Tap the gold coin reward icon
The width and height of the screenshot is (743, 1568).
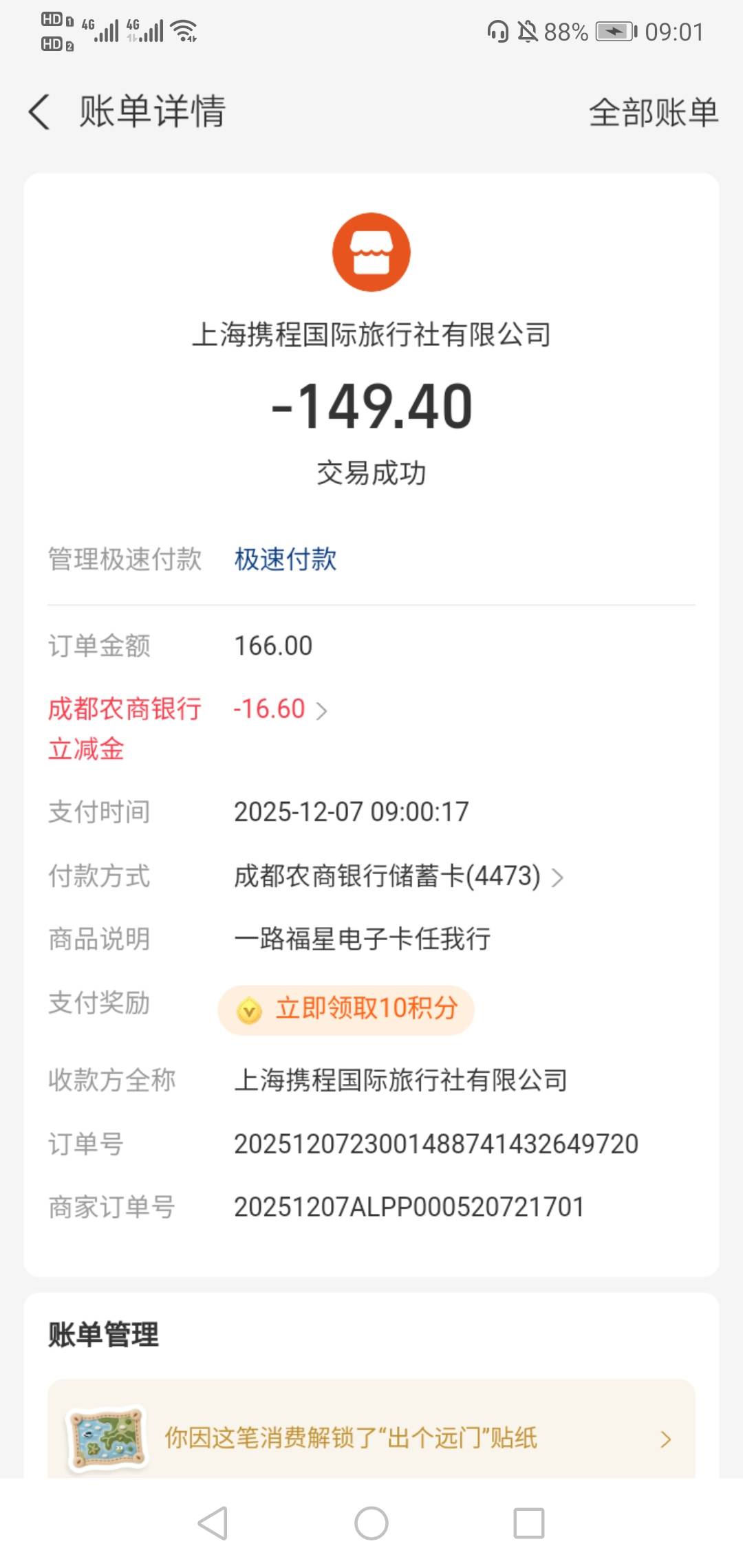pos(249,1010)
